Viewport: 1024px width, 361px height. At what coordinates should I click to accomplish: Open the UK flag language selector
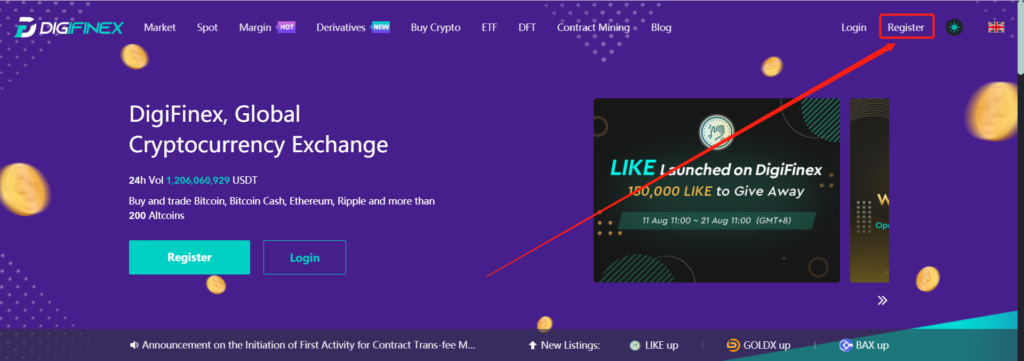[996, 27]
